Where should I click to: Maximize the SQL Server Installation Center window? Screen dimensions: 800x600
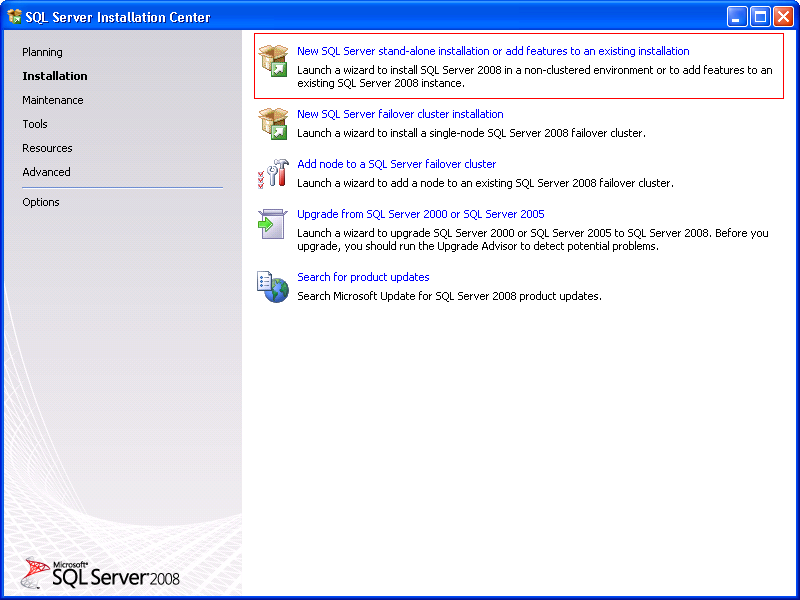click(760, 16)
